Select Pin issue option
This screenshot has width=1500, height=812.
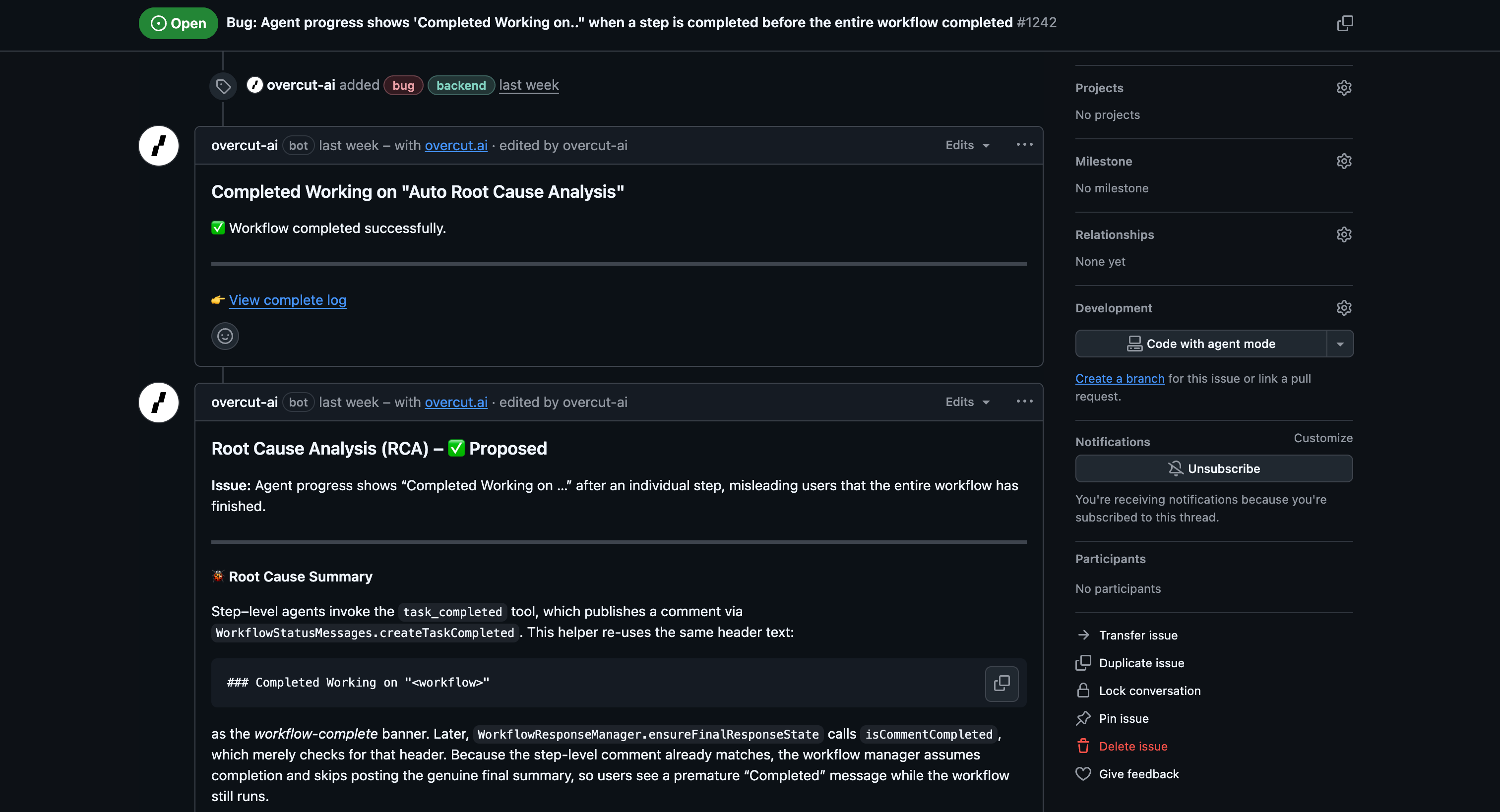click(x=1123, y=718)
